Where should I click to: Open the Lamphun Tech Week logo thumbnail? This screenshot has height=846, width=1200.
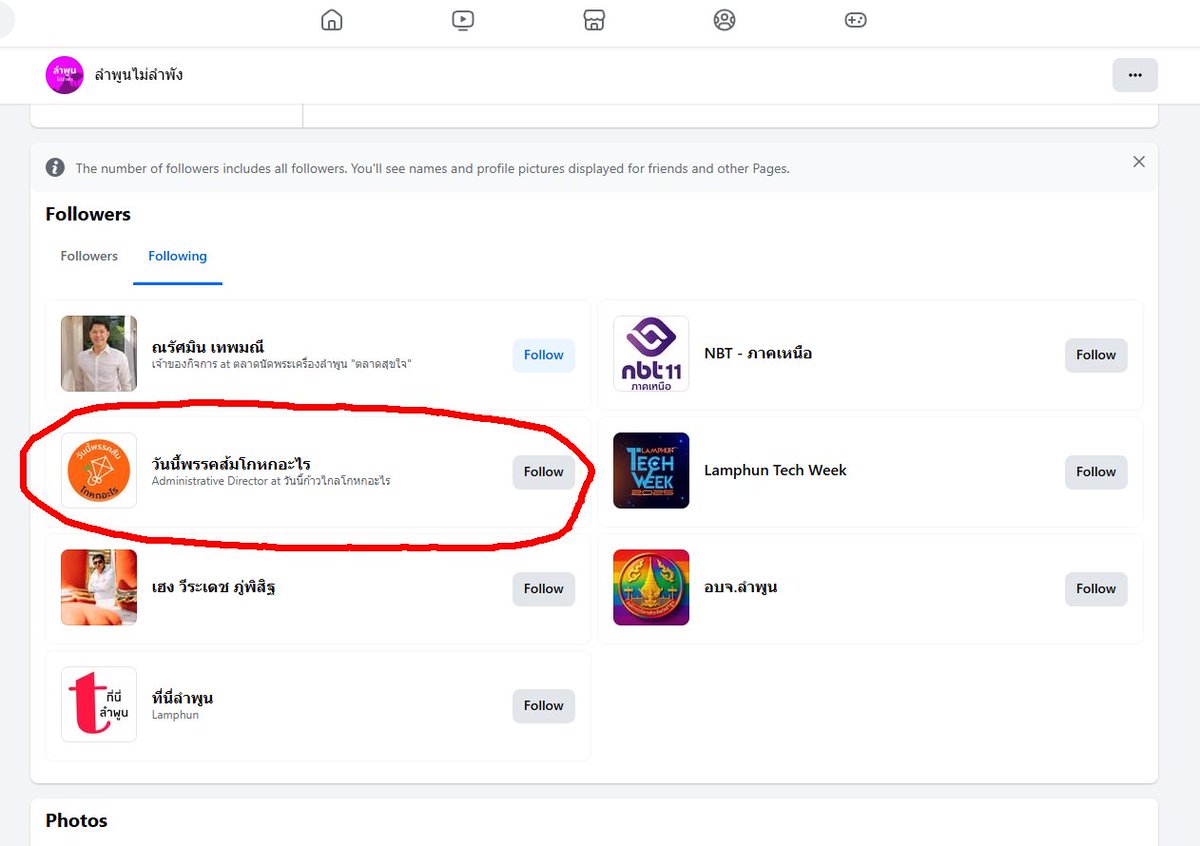pyautogui.click(x=651, y=471)
